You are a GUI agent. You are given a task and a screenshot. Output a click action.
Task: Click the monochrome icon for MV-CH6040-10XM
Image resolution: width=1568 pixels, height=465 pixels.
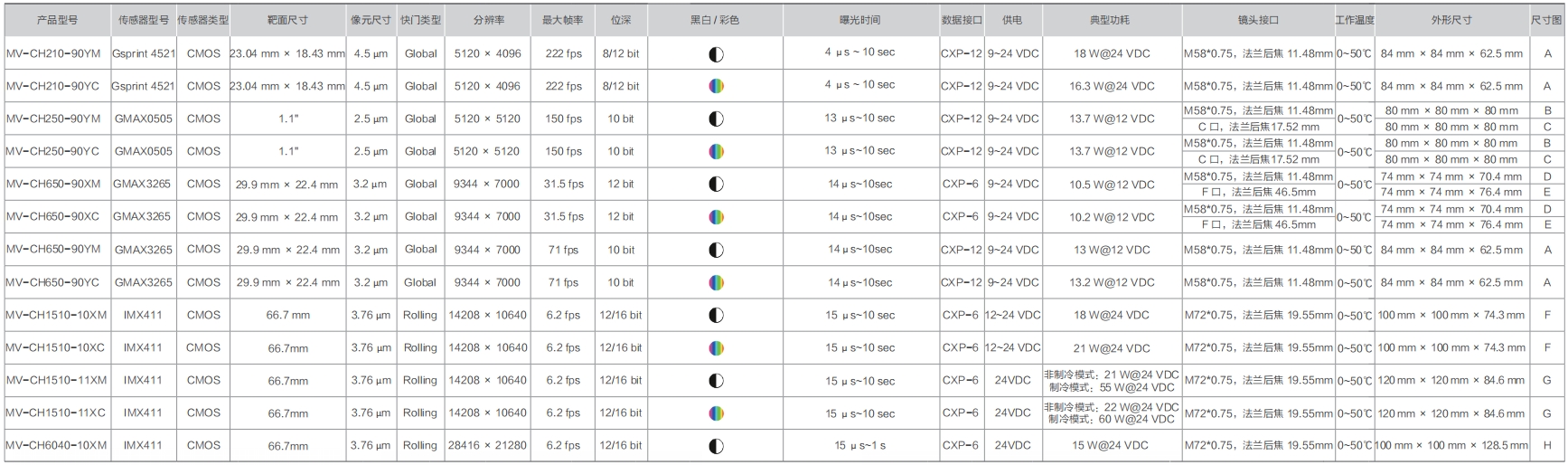click(x=716, y=446)
